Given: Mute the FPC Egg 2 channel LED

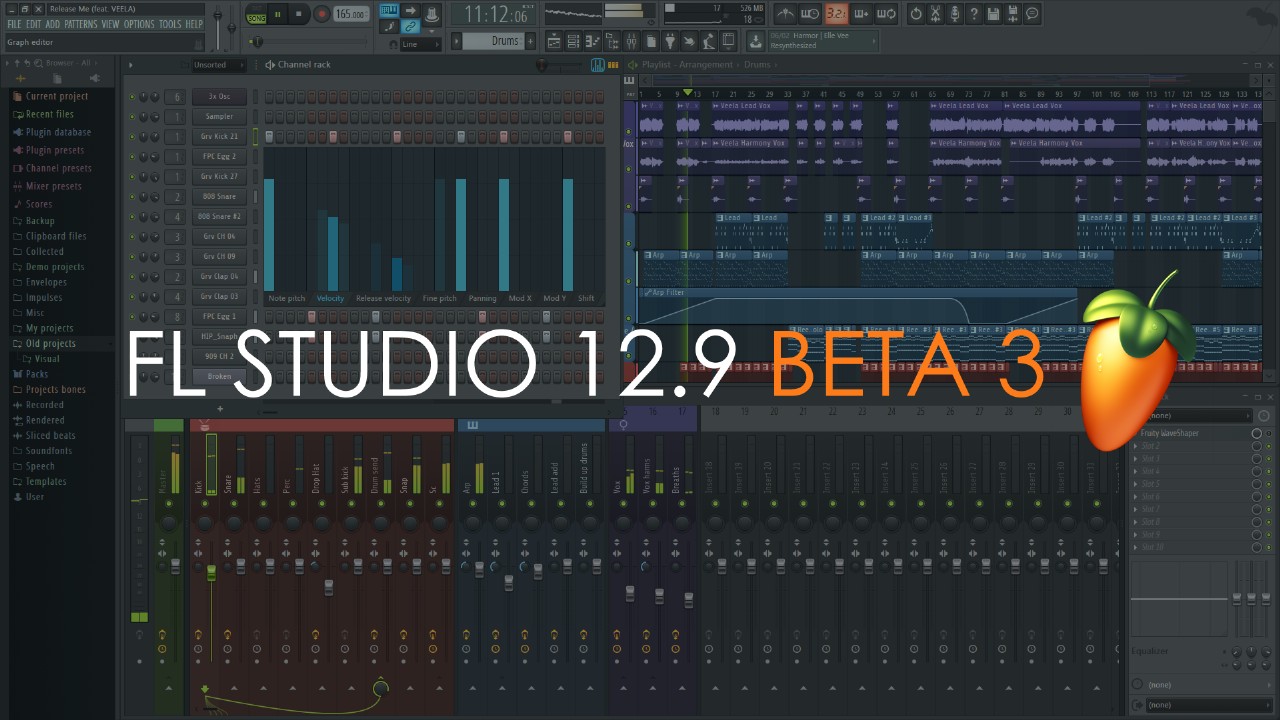Looking at the screenshot, I should coord(131,157).
